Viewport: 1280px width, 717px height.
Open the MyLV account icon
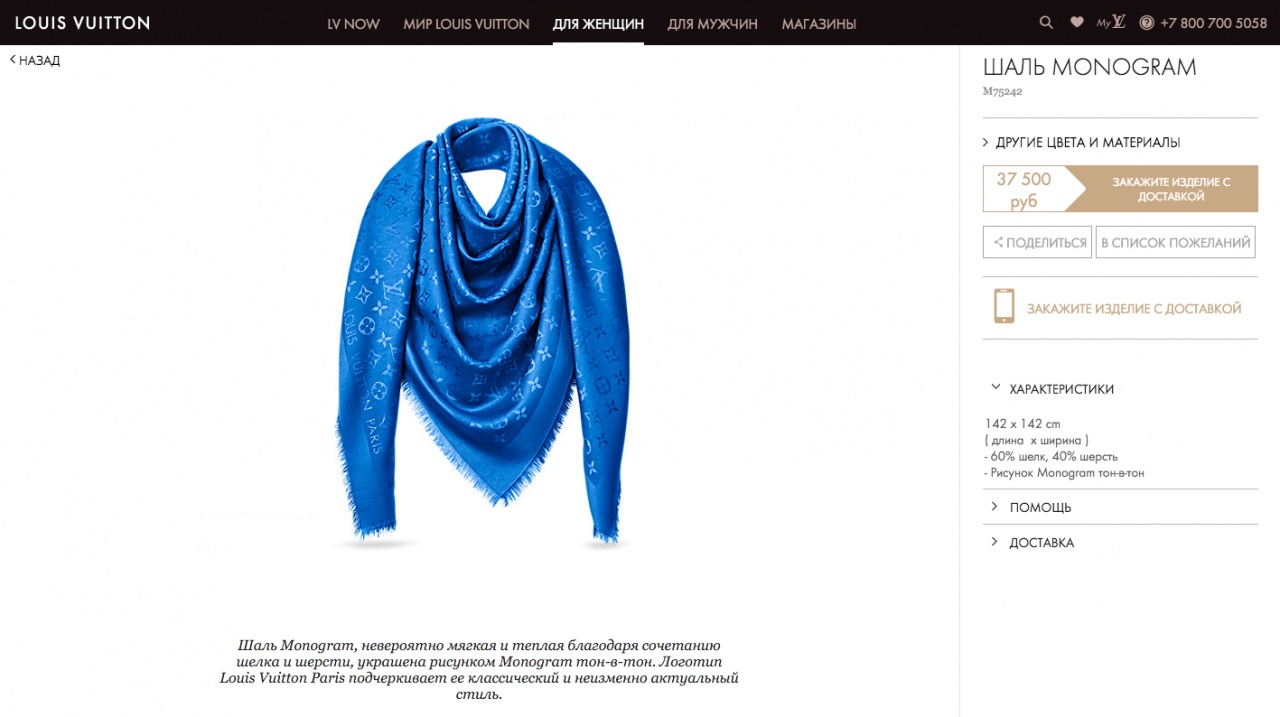[x=1111, y=22]
